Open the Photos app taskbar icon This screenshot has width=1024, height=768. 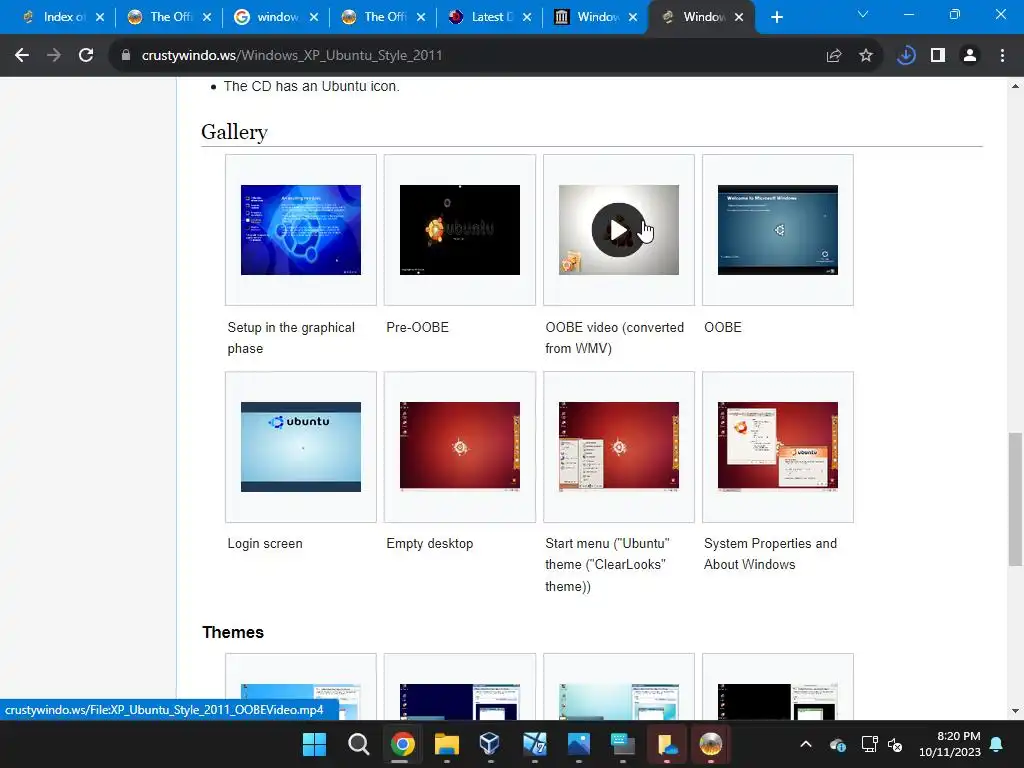click(x=579, y=744)
